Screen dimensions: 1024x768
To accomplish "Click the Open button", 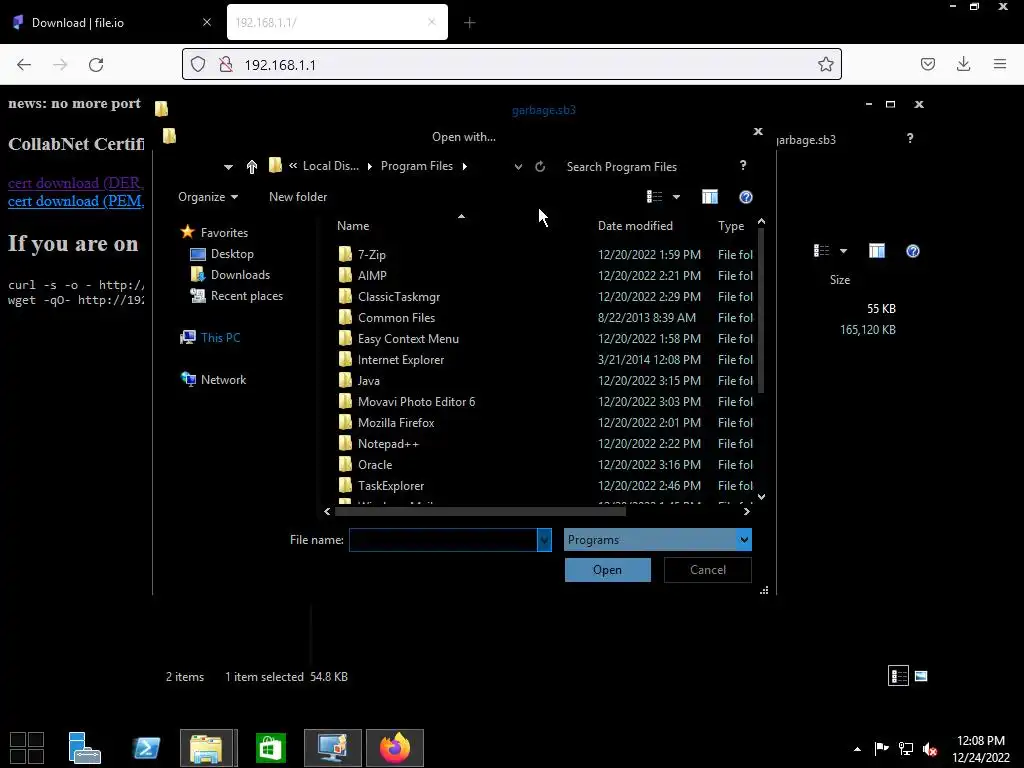I will (x=607, y=569).
